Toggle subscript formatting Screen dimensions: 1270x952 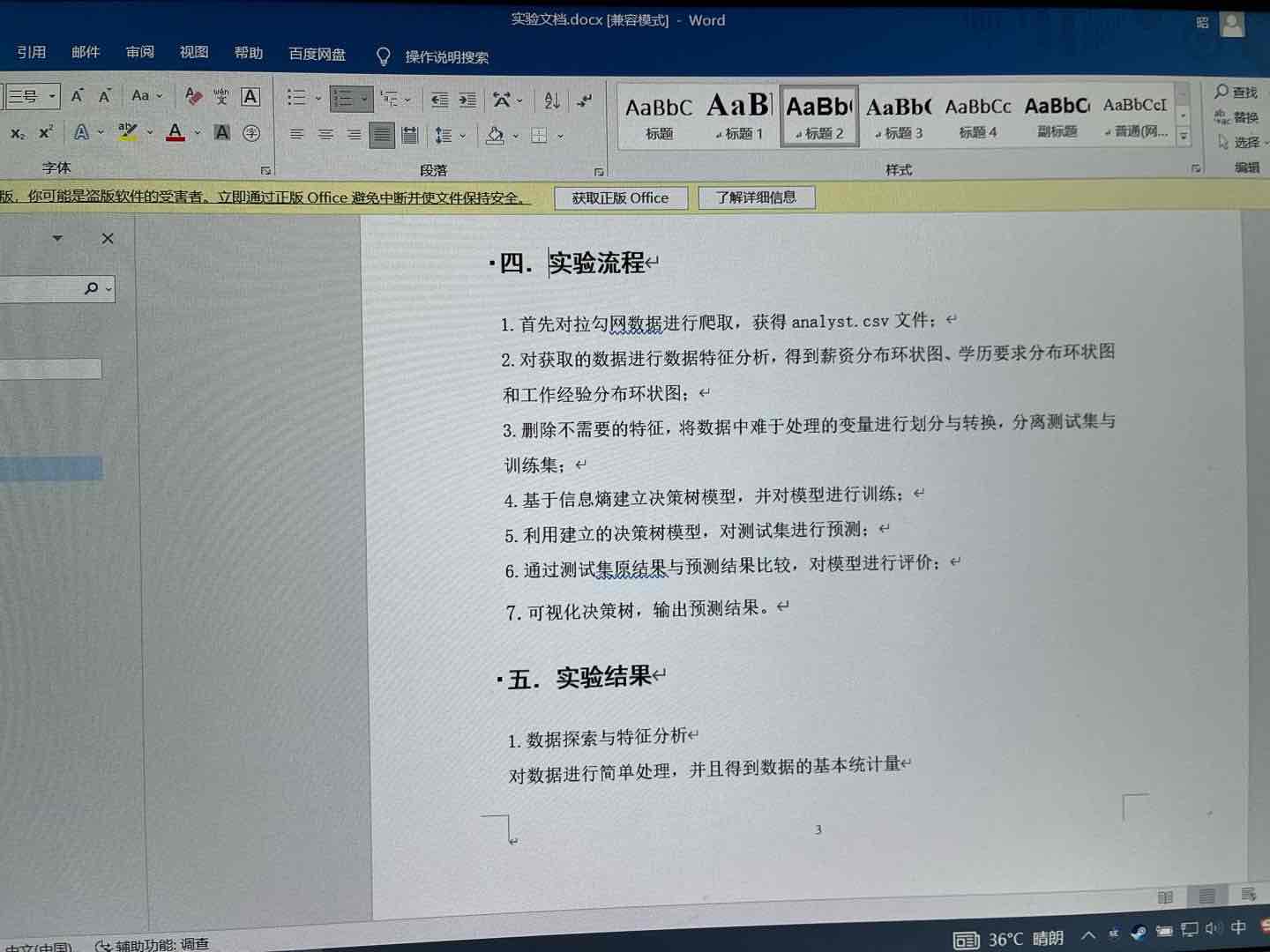pos(18,133)
